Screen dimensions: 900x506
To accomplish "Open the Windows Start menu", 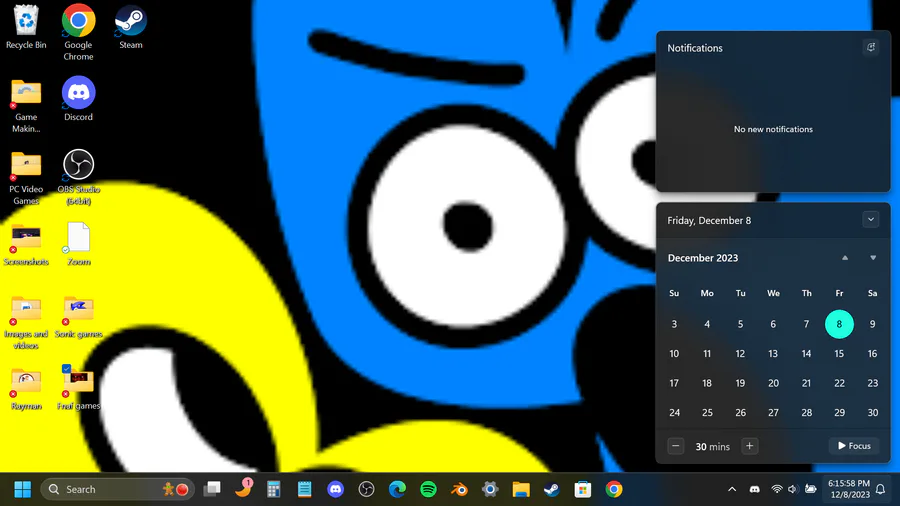I will (22, 489).
